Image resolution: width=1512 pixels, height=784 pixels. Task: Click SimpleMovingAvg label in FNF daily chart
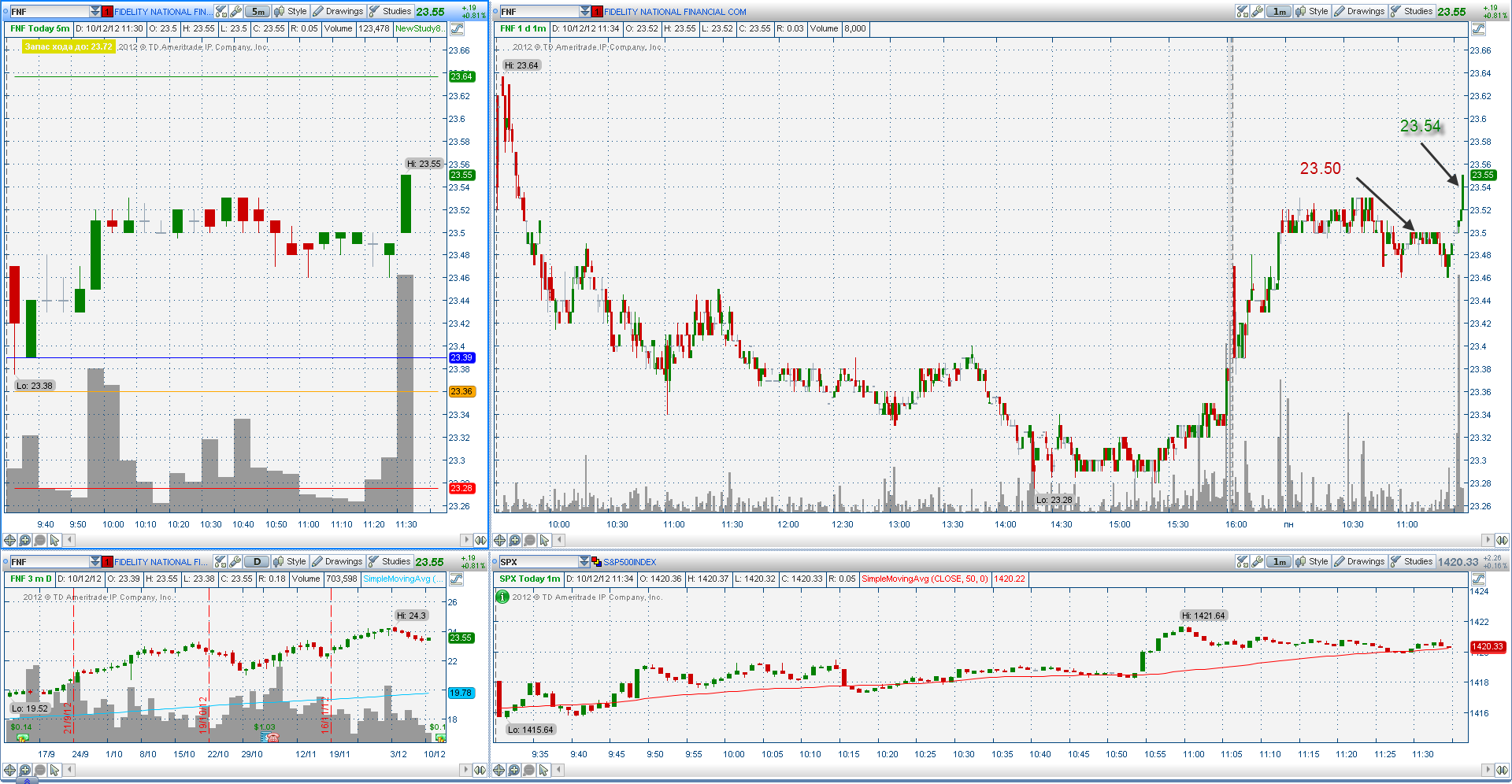[x=402, y=579]
